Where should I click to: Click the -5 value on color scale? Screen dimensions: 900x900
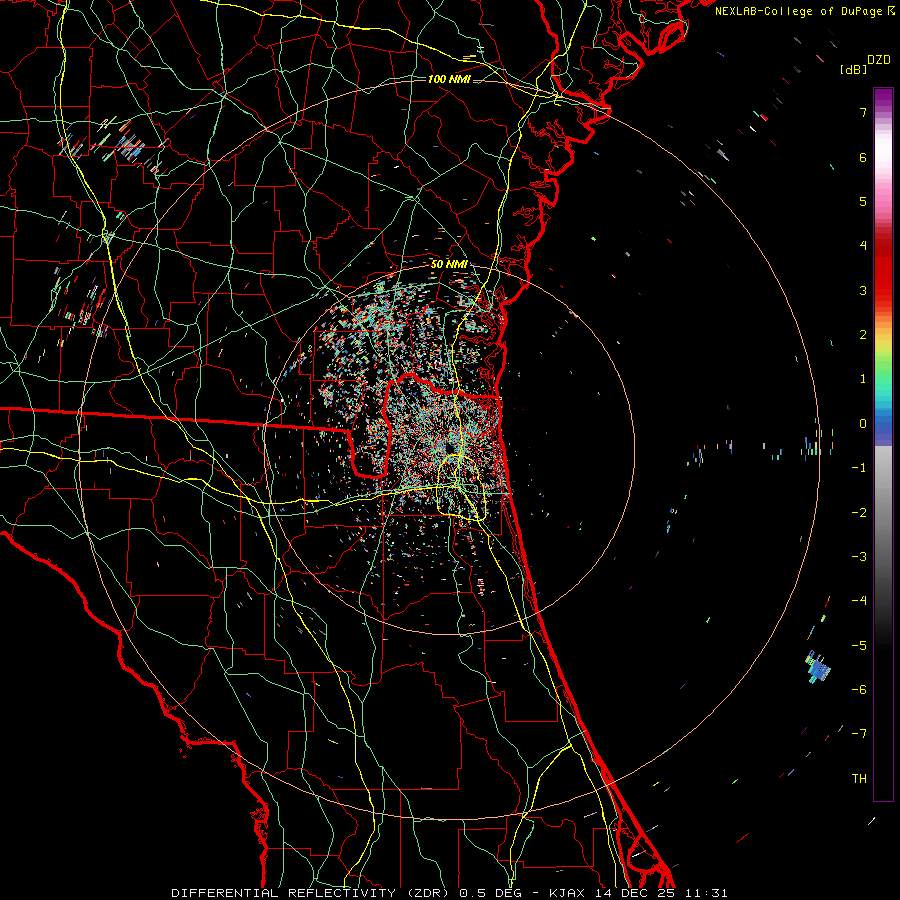[x=859, y=646]
